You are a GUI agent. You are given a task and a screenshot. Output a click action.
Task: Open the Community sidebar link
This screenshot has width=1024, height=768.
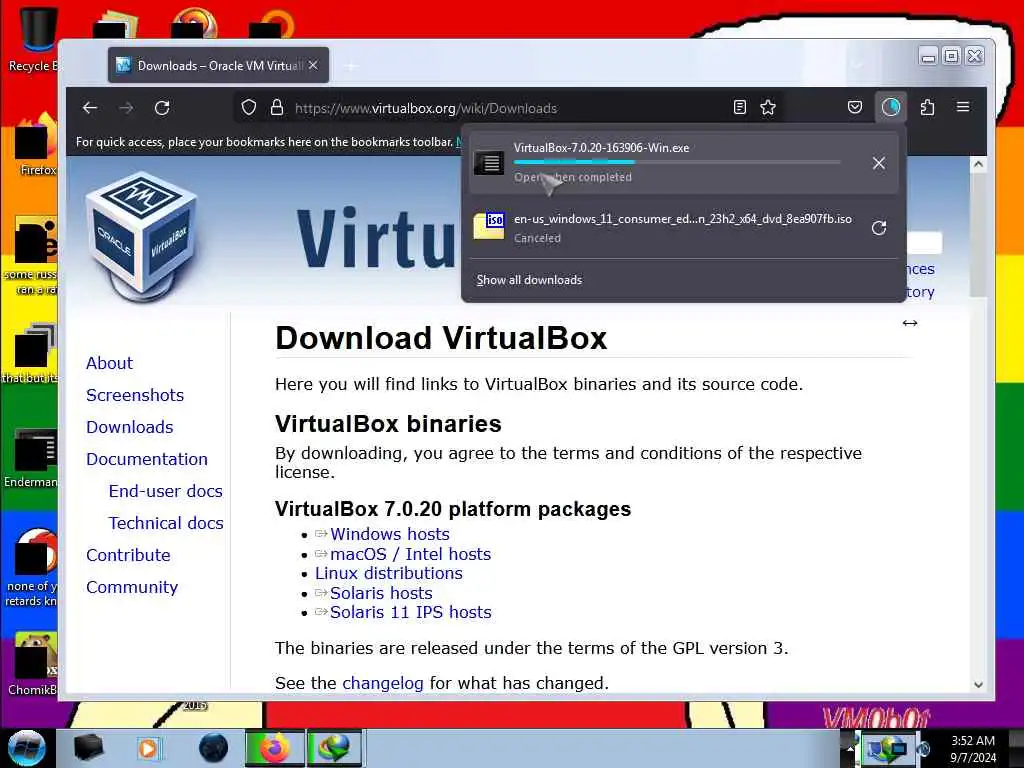click(x=132, y=587)
